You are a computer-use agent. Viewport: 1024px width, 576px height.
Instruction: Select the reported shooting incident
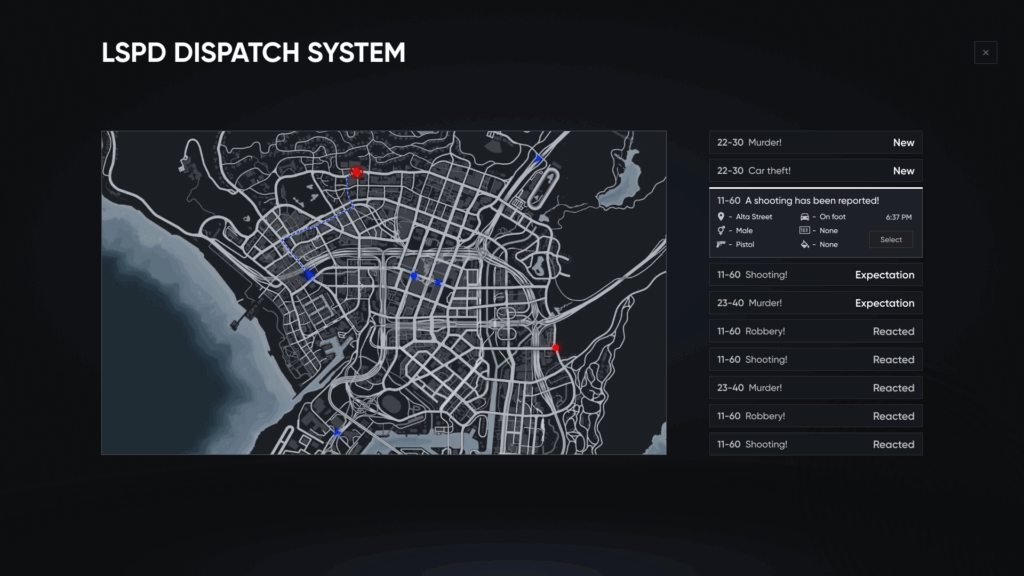(x=891, y=240)
